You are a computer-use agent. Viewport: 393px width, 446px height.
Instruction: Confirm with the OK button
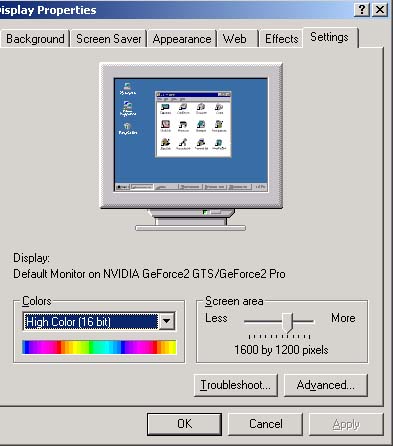click(x=184, y=424)
